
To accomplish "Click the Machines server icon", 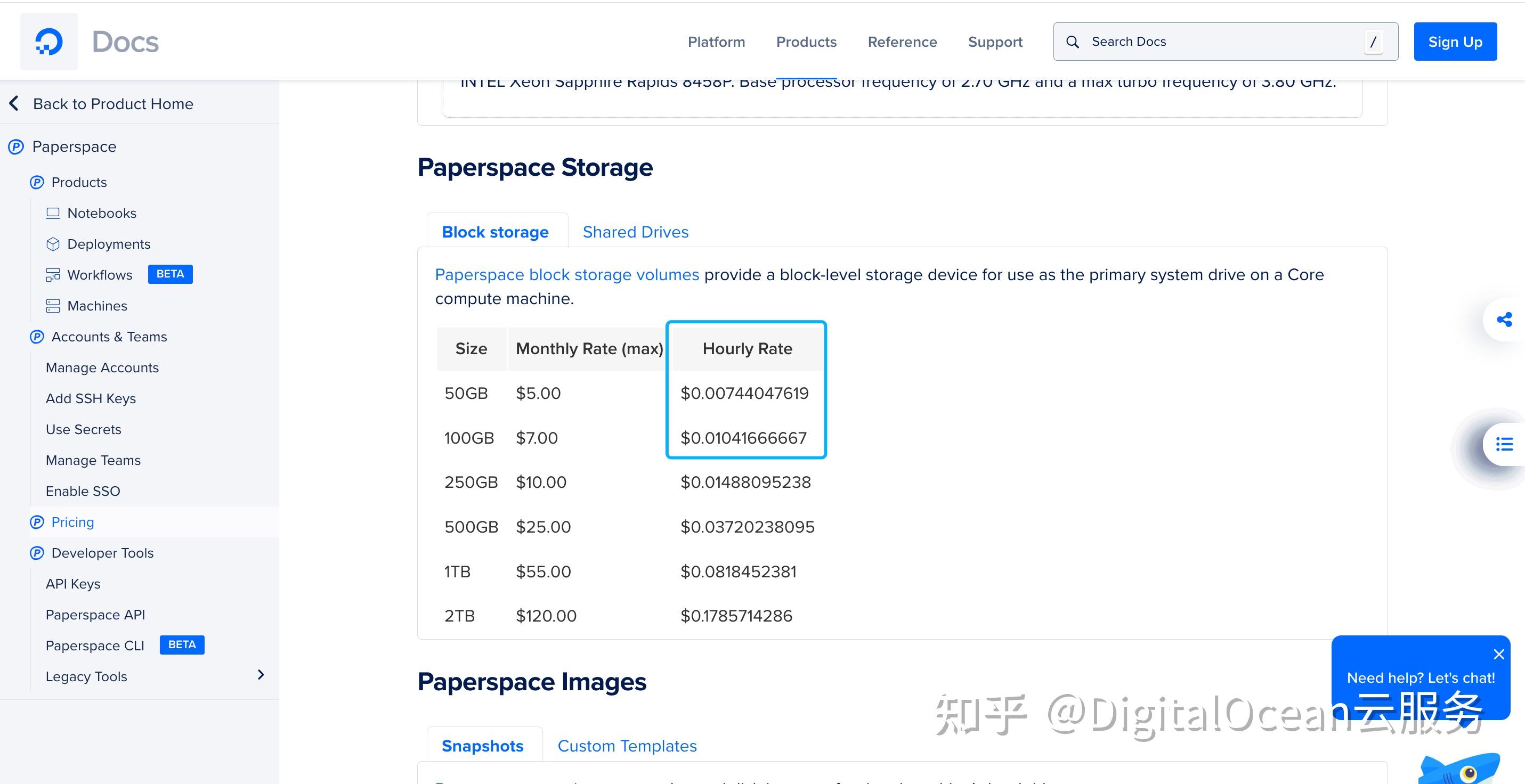I will pos(53,305).
